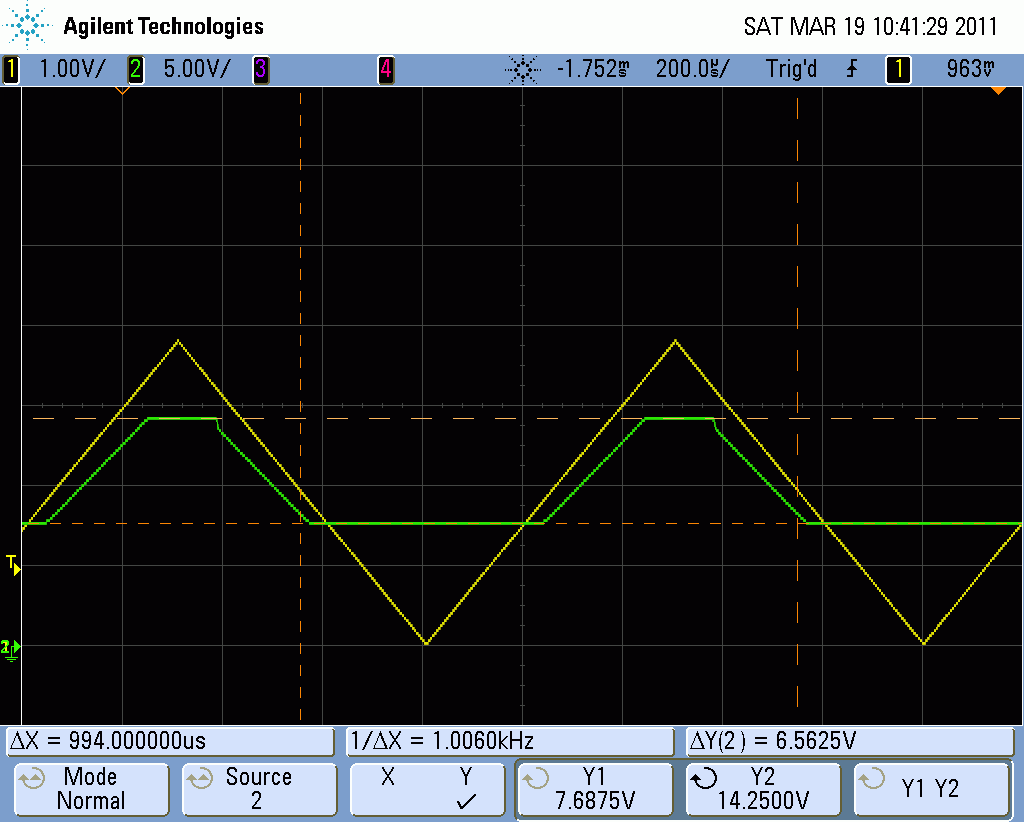Change cursor Source 2 softkey

pyautogui.click(x=259, y=789)
